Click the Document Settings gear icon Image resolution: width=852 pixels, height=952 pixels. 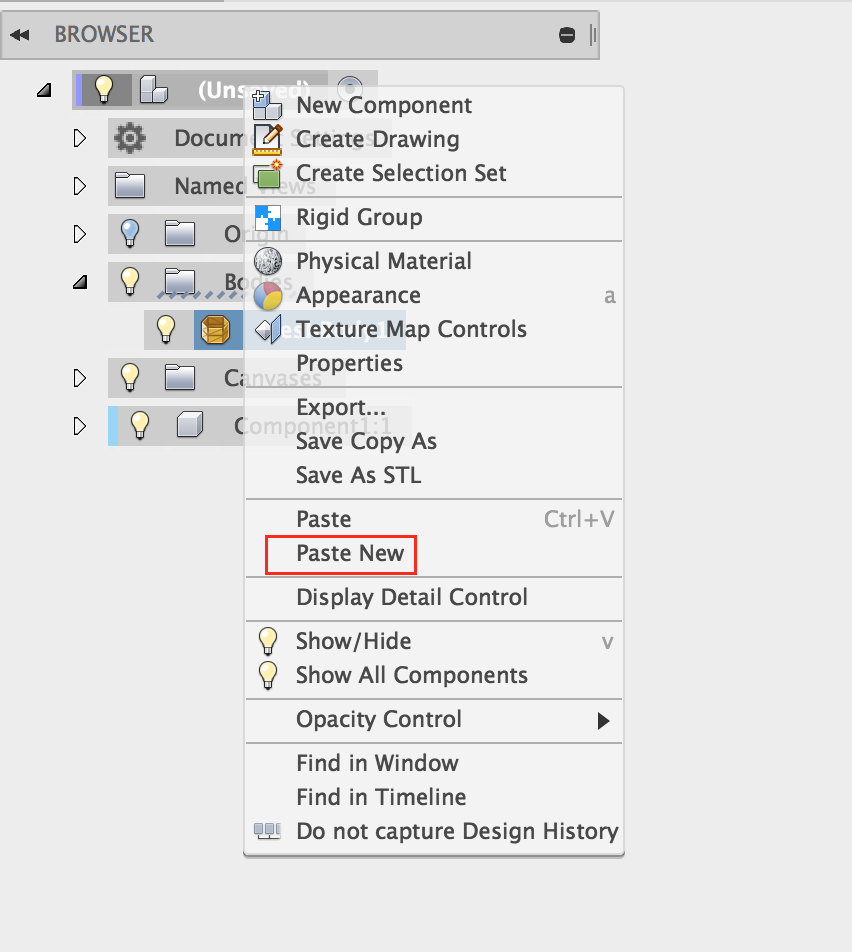130,138
